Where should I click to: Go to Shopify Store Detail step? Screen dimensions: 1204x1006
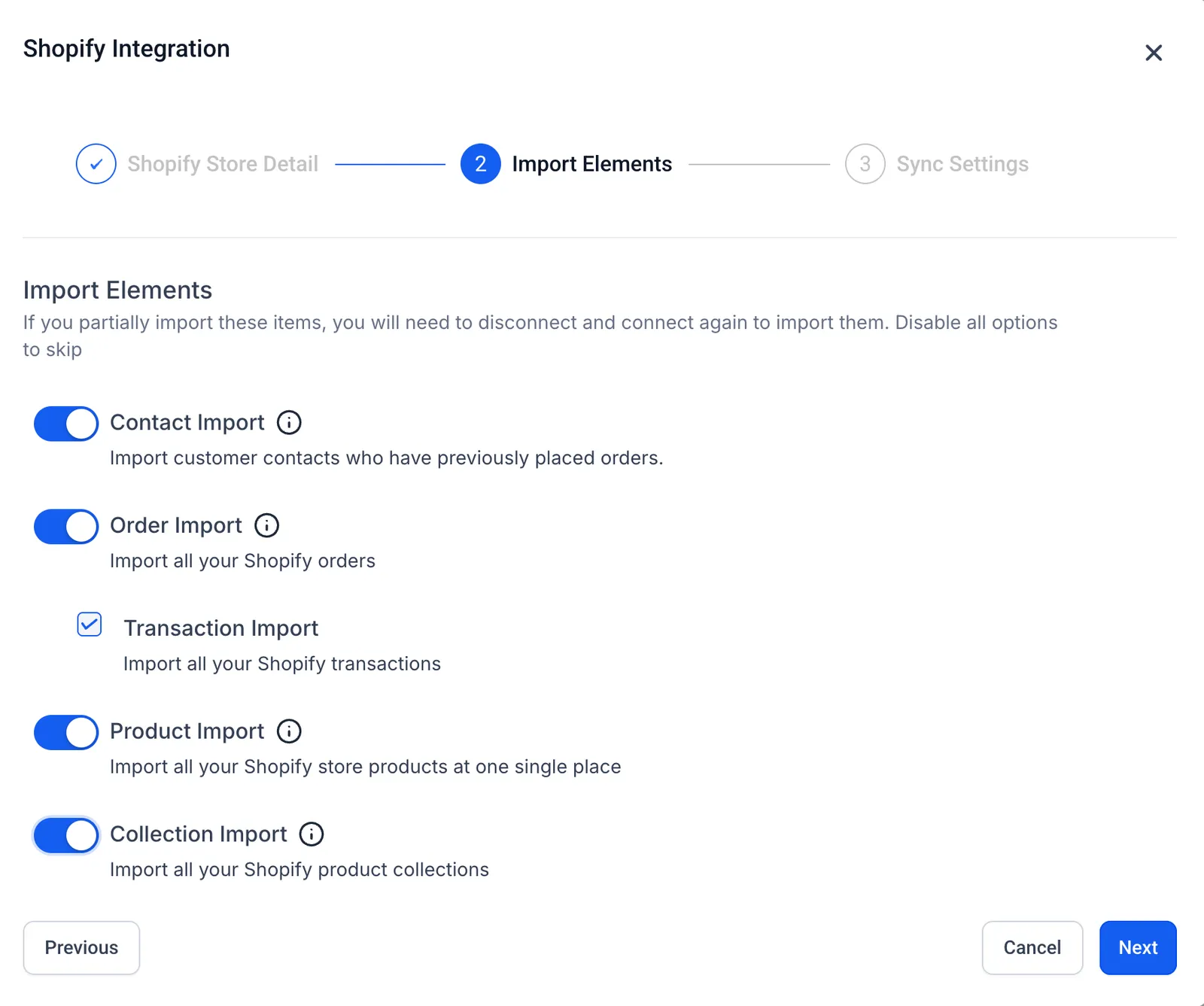[223, 164]
